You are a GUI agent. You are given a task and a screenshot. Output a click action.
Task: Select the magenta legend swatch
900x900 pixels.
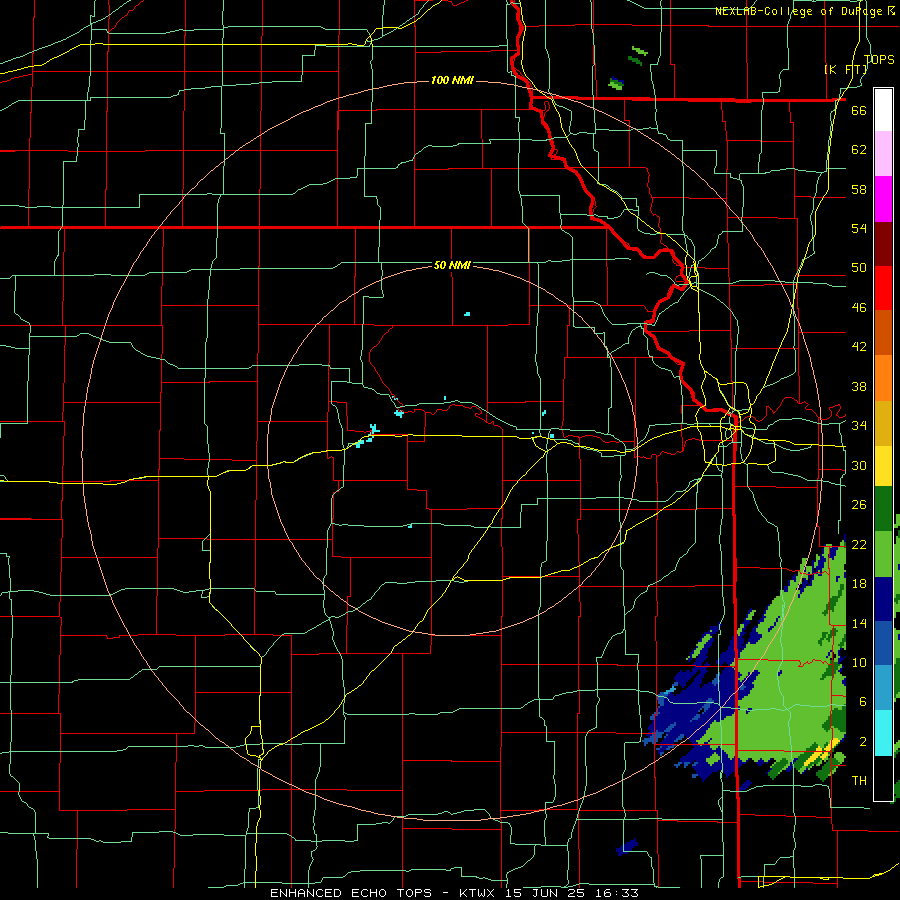[x=883, y=199]
